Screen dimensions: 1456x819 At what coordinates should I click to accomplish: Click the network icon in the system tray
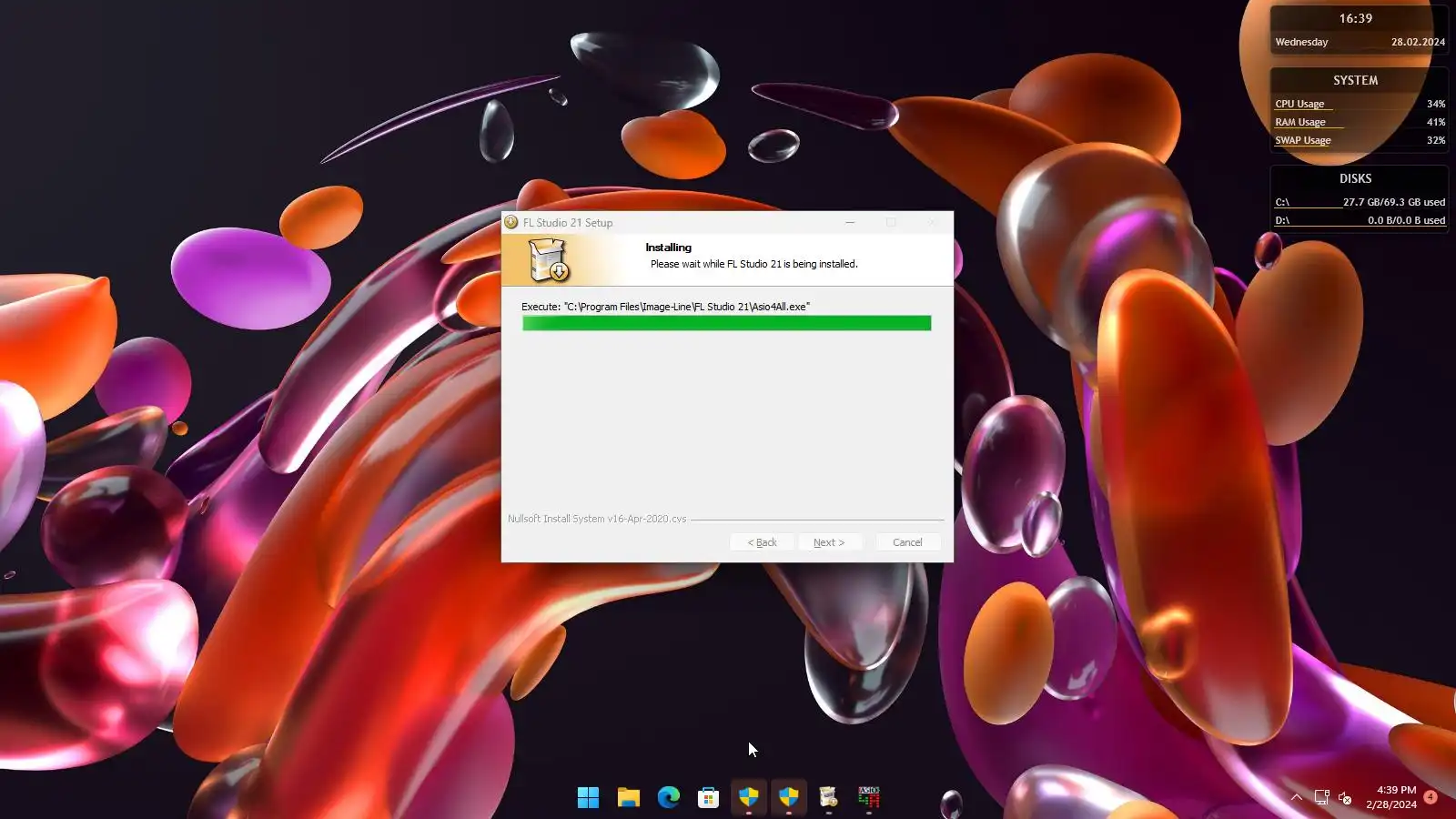(x=1321, y=798)
